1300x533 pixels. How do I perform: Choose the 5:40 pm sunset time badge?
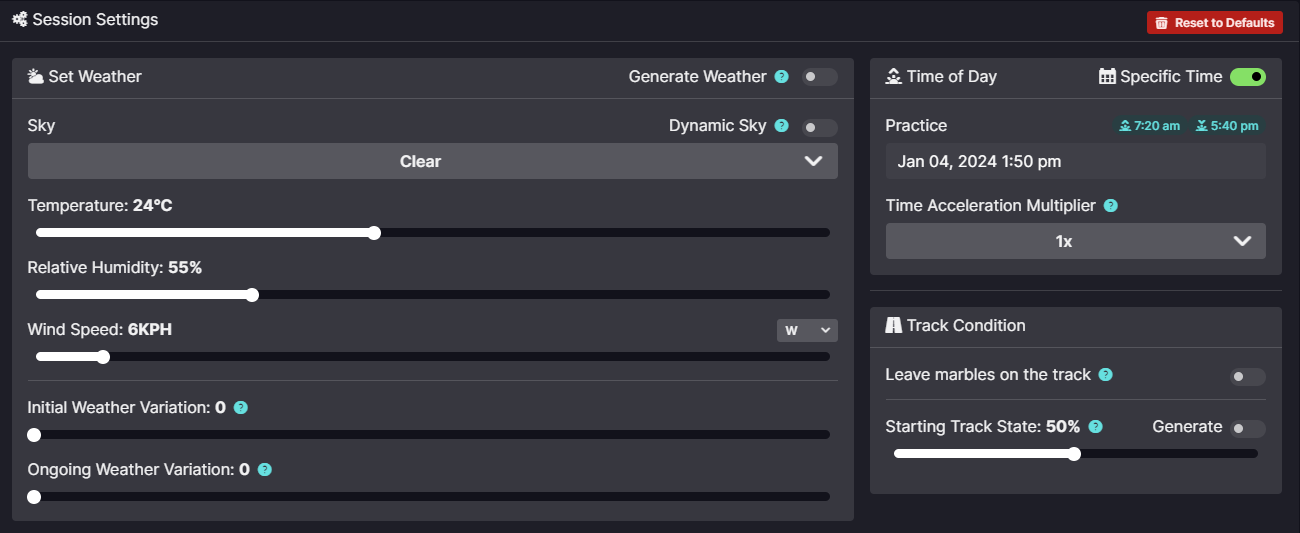point(1226,126)
